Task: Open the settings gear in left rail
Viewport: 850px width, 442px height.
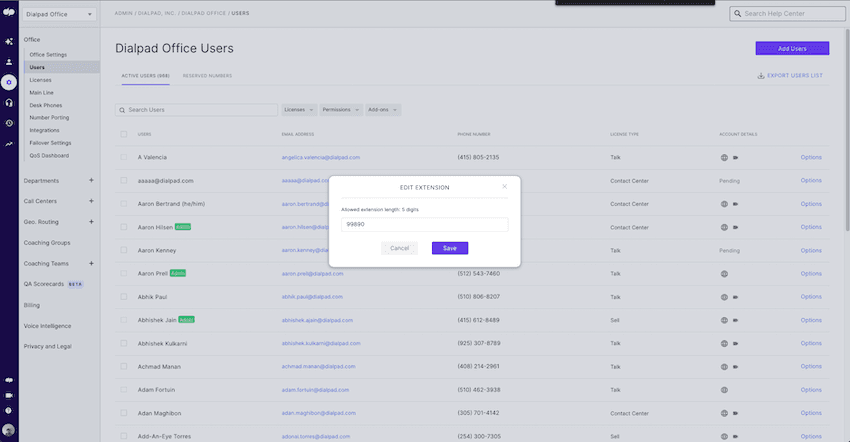Action: (8, 82)
